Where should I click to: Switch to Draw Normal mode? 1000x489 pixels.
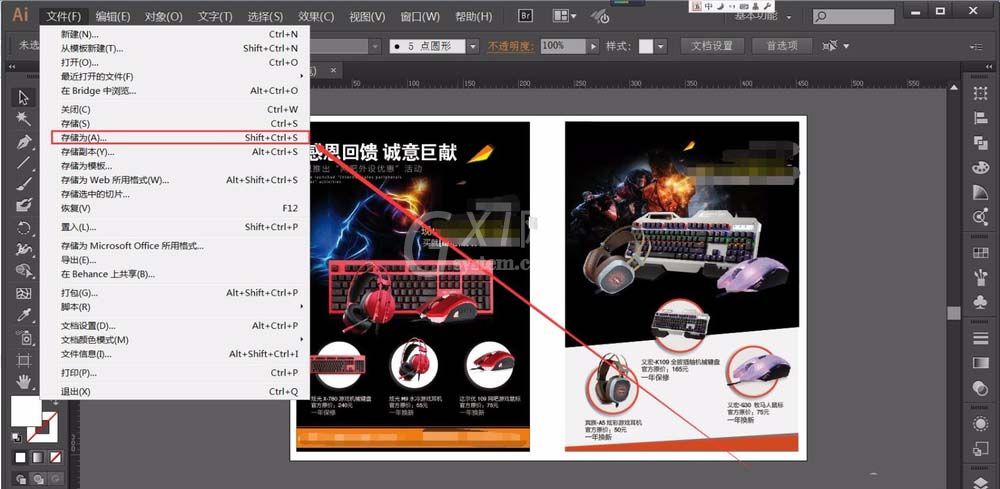(21, 479)
